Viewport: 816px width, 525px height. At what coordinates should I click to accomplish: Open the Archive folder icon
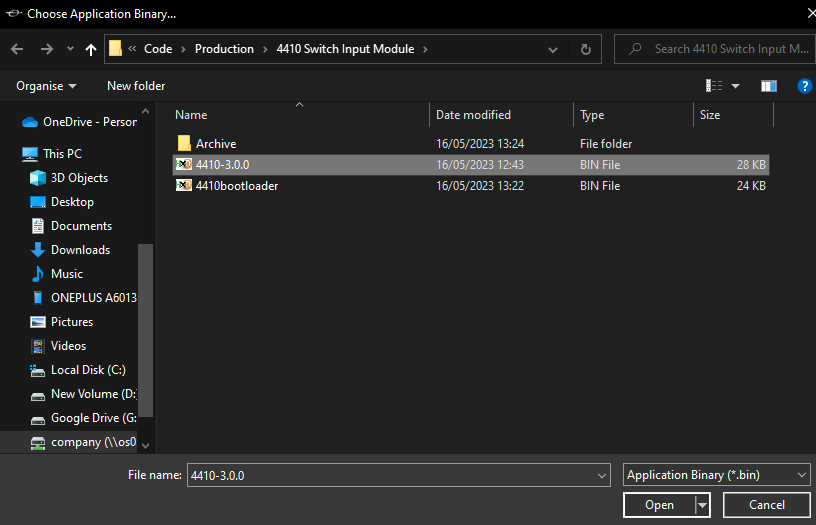[x=184, y=143]
